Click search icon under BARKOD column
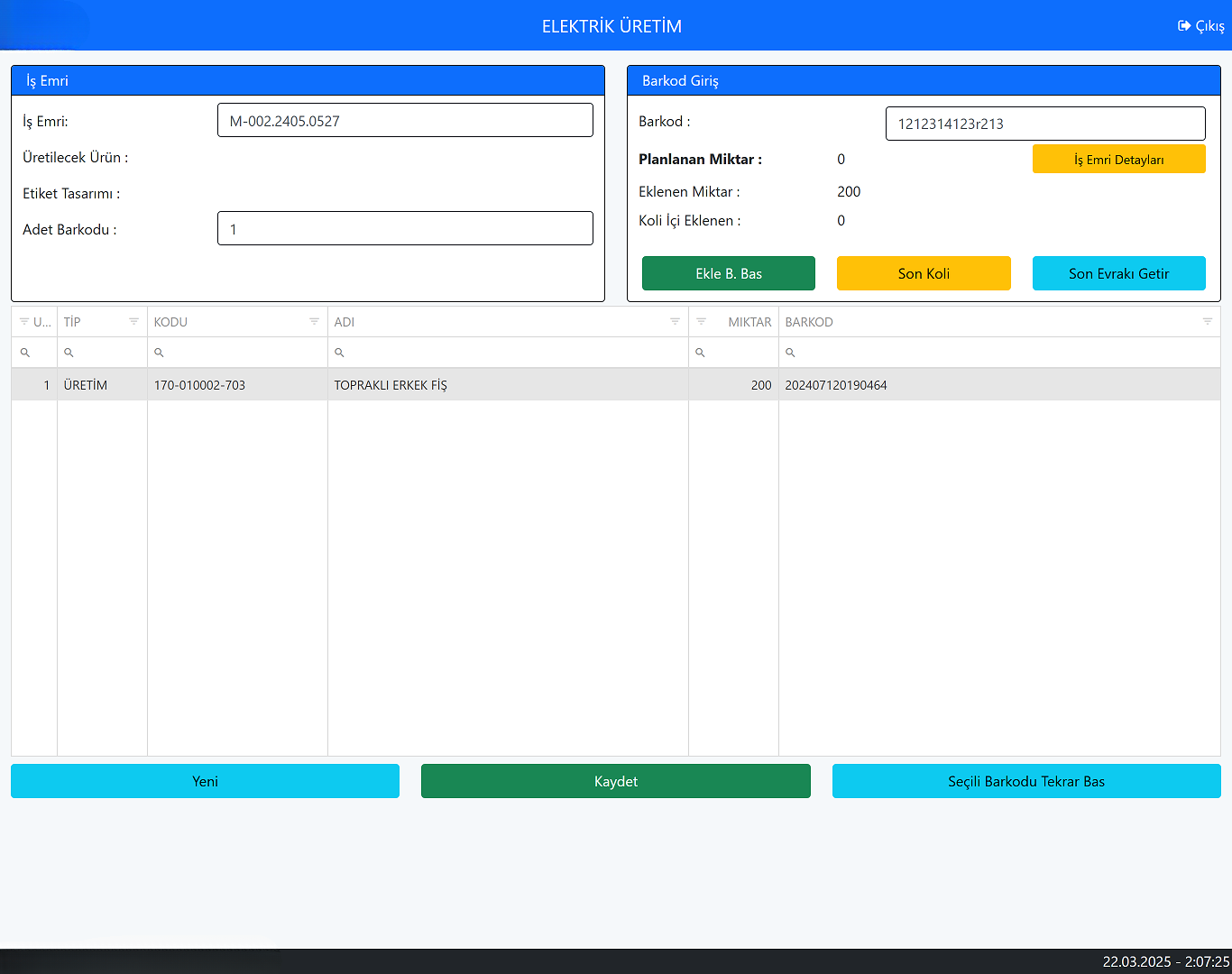1232x974 pixels. [790, 353]
